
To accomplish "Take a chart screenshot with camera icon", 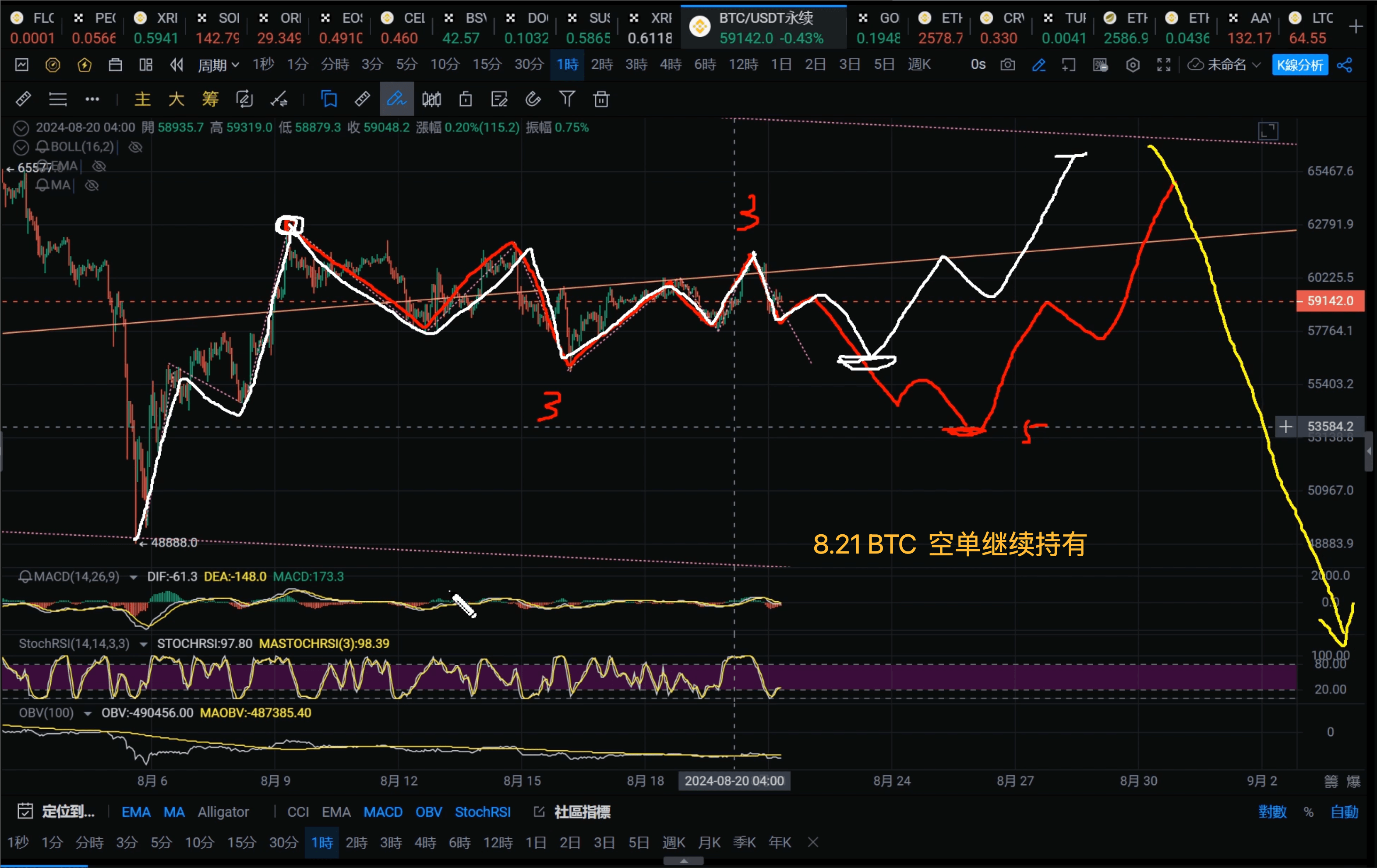I will tap(1008, 65).
